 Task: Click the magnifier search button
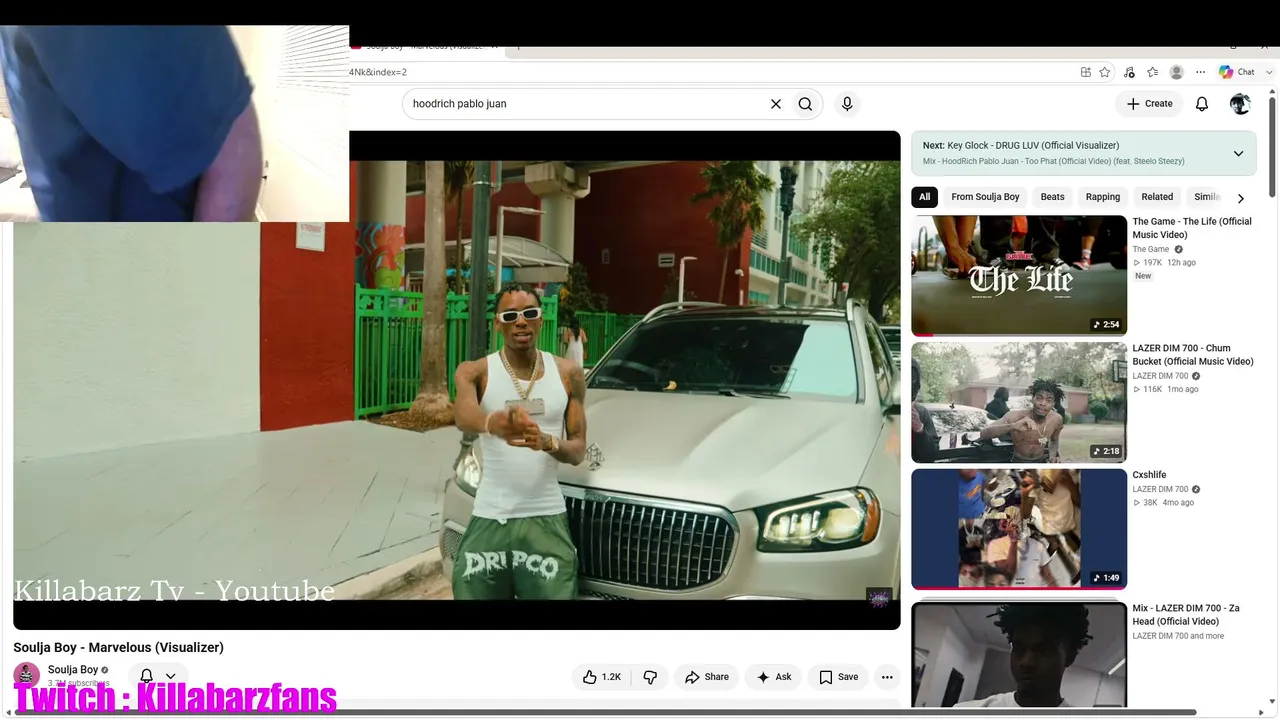(x=805, y=104)
